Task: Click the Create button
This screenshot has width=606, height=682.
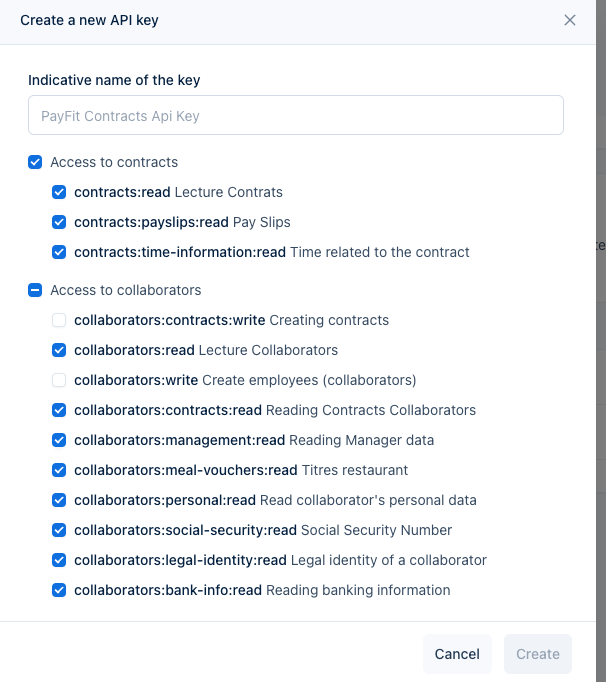Action: tap(538, 654)
